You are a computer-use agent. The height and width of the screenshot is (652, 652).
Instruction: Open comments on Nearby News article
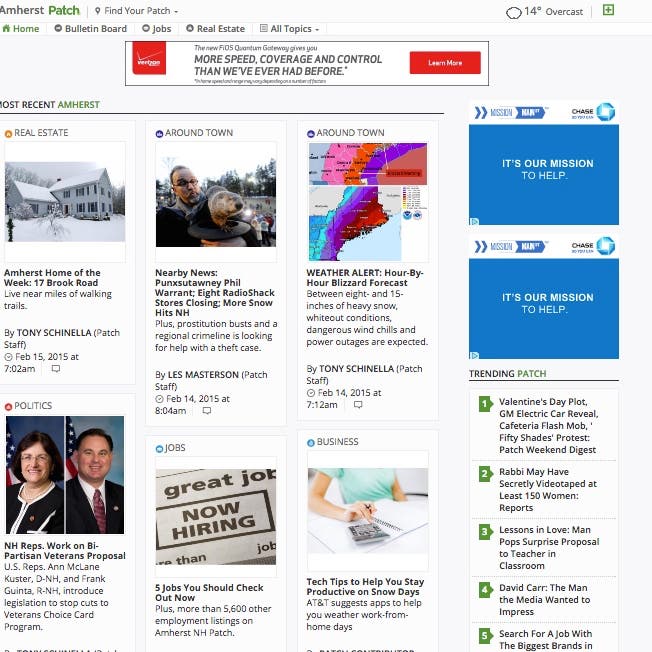coord(207,411)
